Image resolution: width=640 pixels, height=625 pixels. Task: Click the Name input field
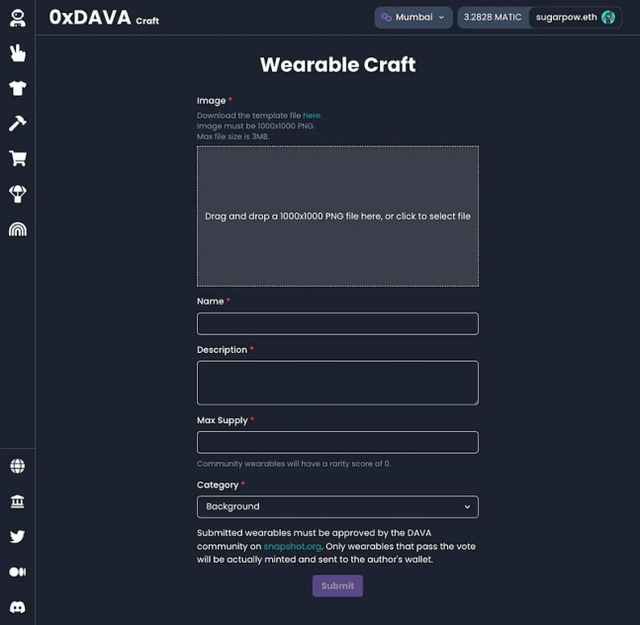click(x=337, y=324)
